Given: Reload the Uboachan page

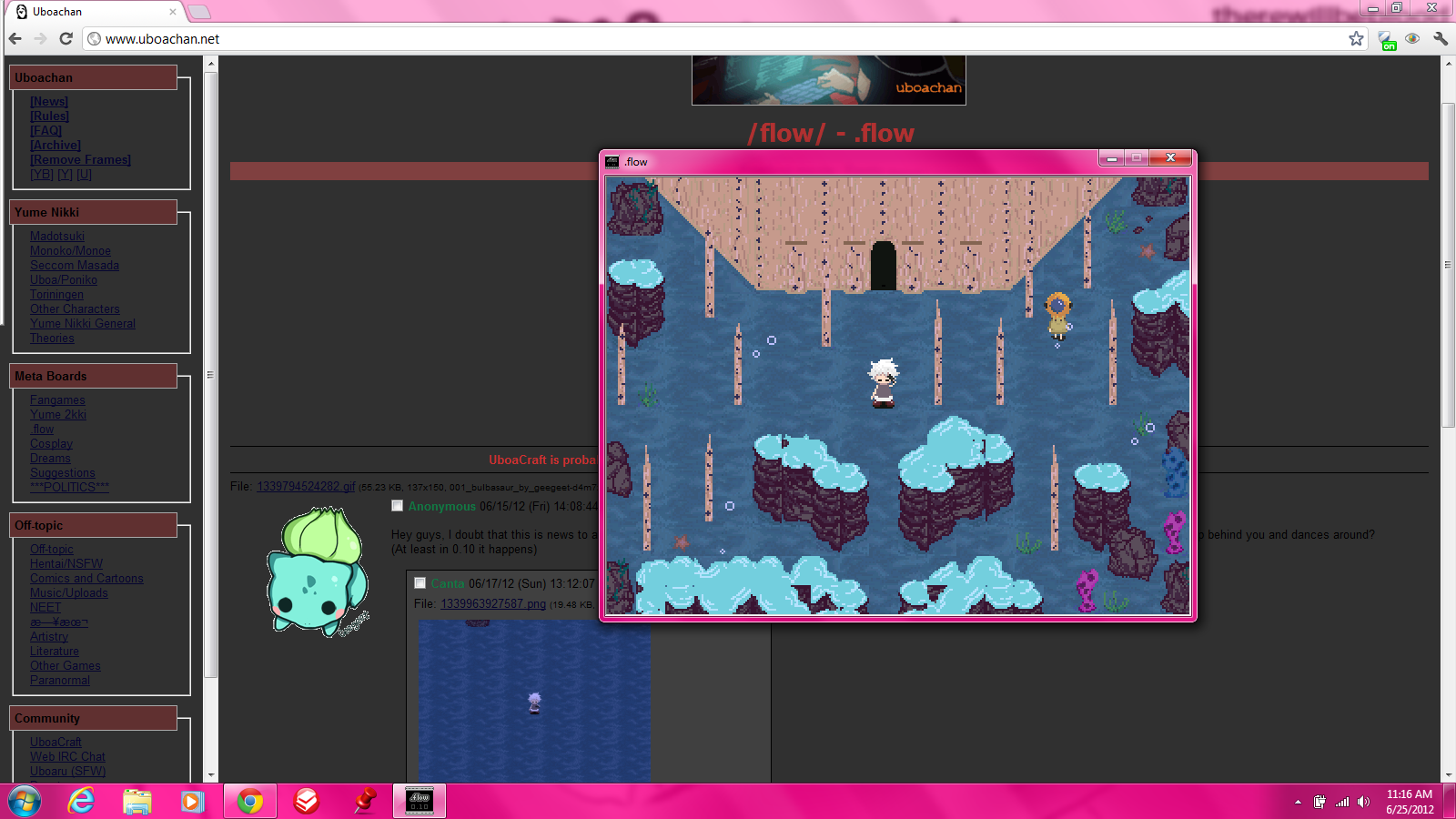Looking at the screenshot, I should pyautogui.click(x=66, y=39).
